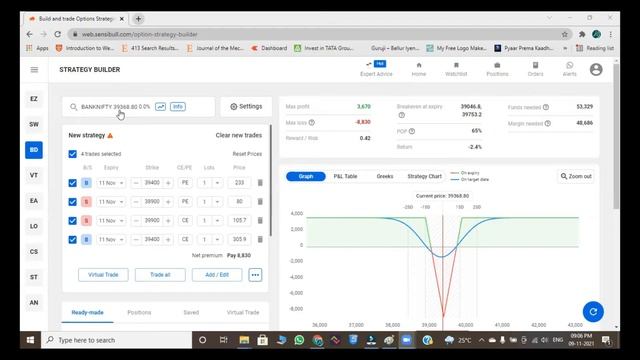640x360 pixels.
Task: Open the Virtual Trade tab below
Action: point(243,312)
